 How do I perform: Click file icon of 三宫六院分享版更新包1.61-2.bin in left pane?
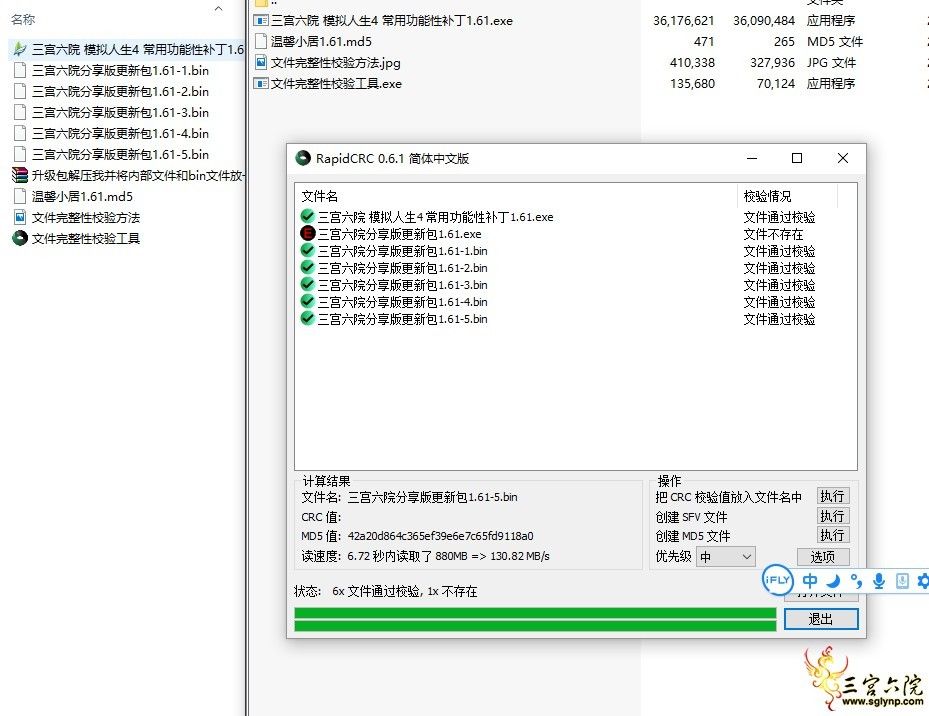[x=20, y=91]
